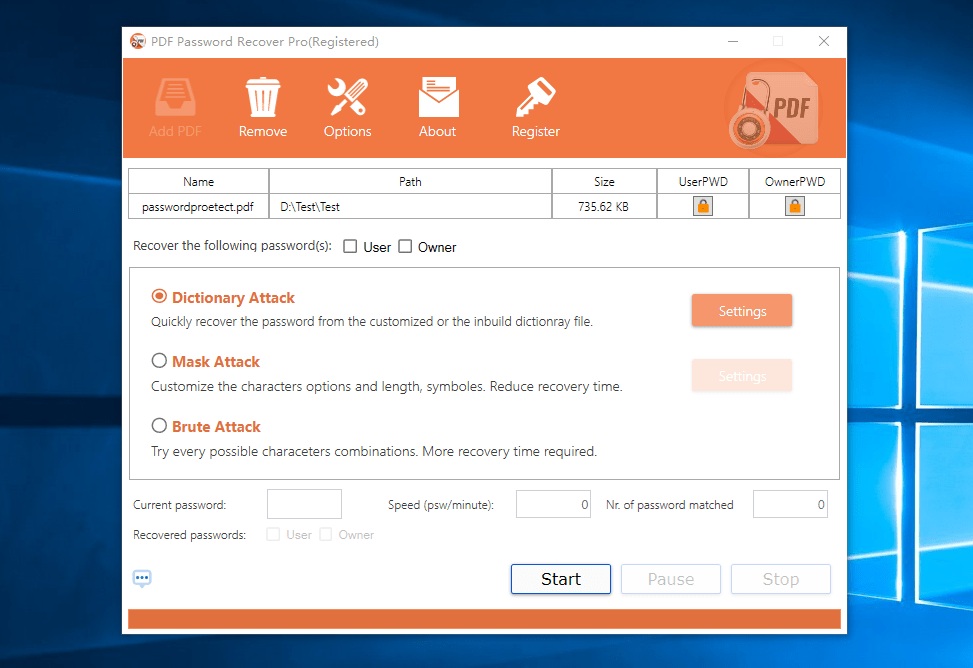The image size is (973, 668).
Task: Click the Size column header
Action: 604,181
